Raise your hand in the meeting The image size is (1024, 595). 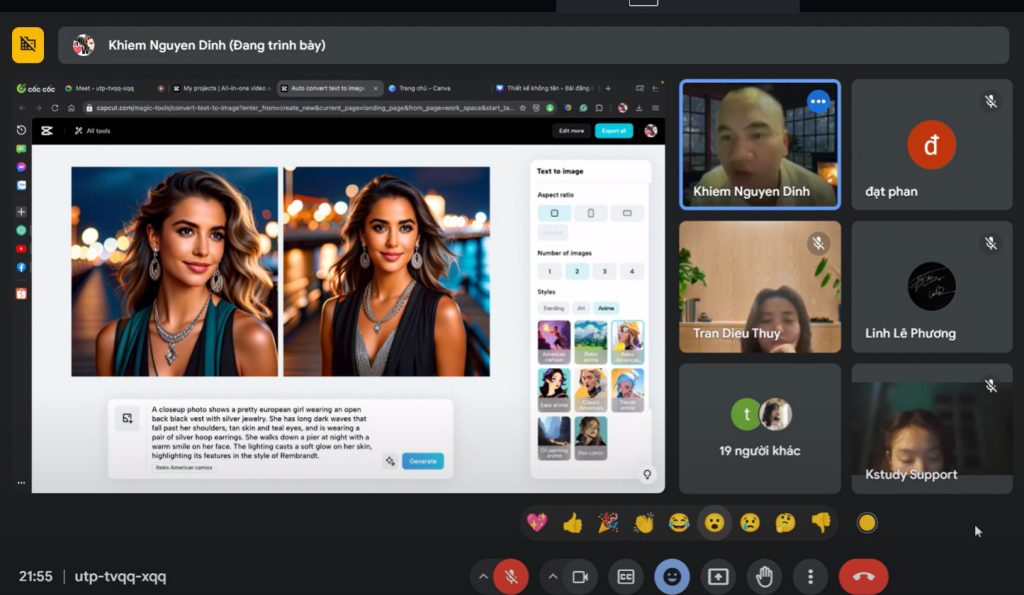tap(762, 576)
